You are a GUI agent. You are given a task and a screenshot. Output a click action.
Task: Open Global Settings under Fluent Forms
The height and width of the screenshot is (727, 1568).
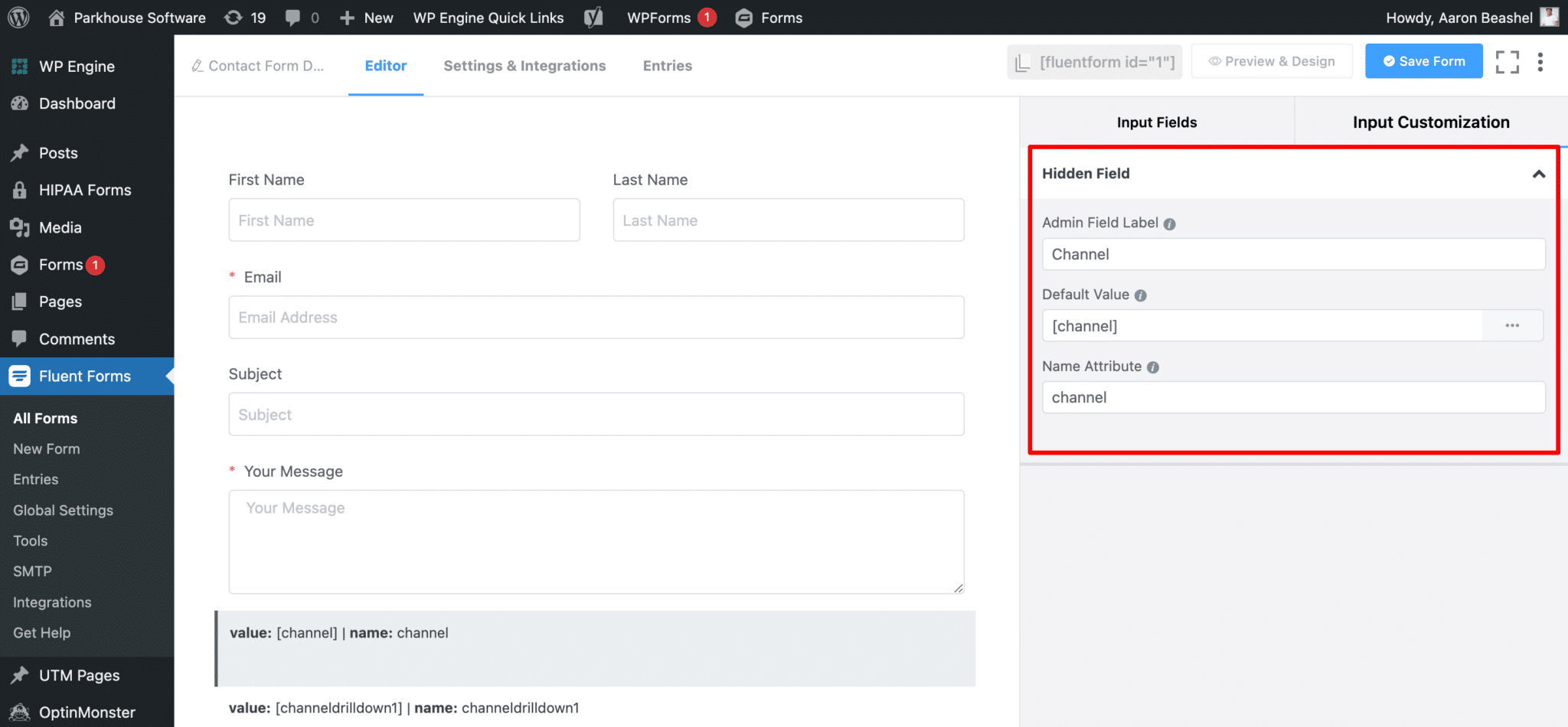tap(63, 510)
